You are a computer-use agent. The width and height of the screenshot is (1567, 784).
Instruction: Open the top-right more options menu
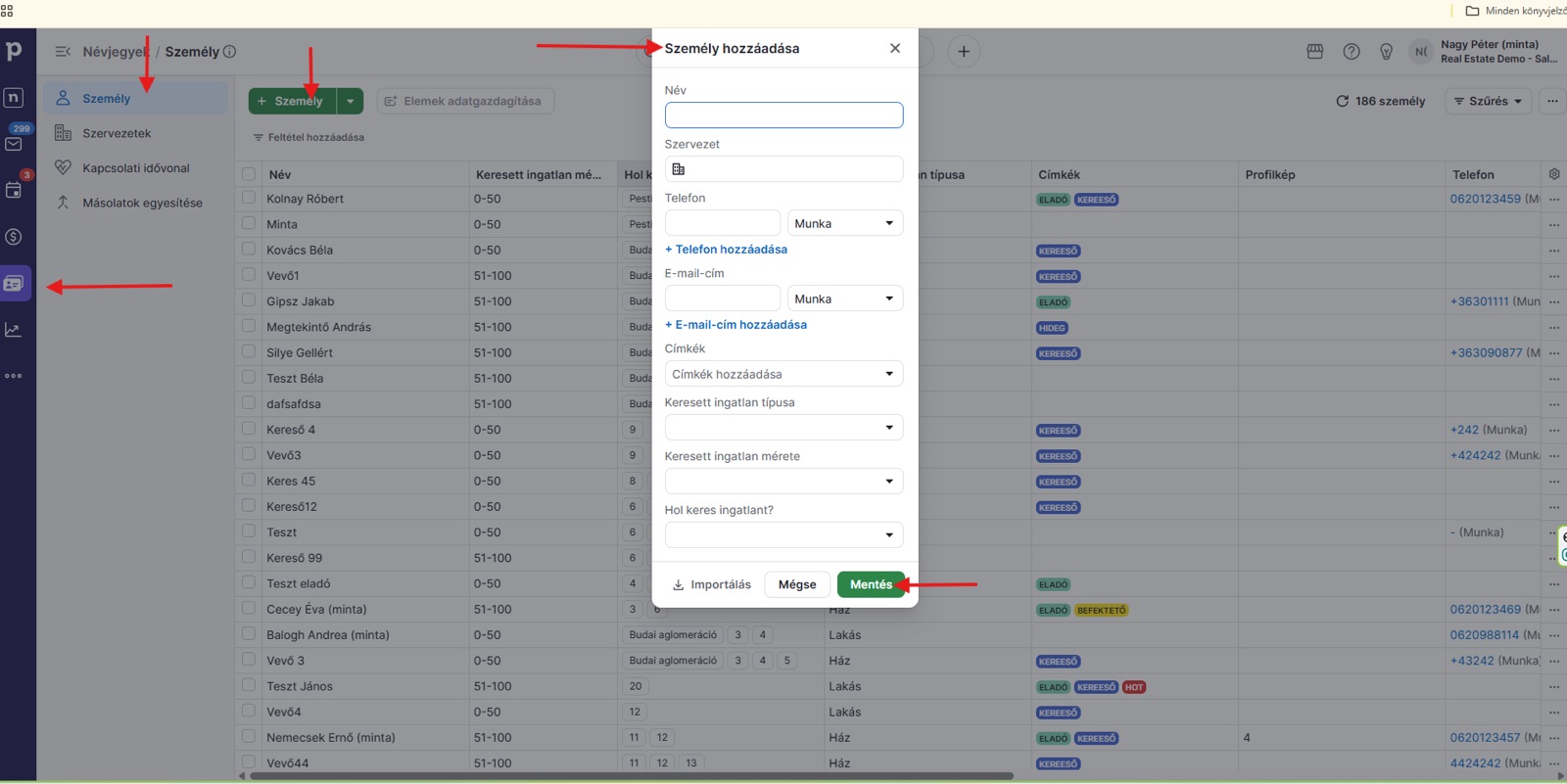pyautogui.click(x=1552, y=101)
